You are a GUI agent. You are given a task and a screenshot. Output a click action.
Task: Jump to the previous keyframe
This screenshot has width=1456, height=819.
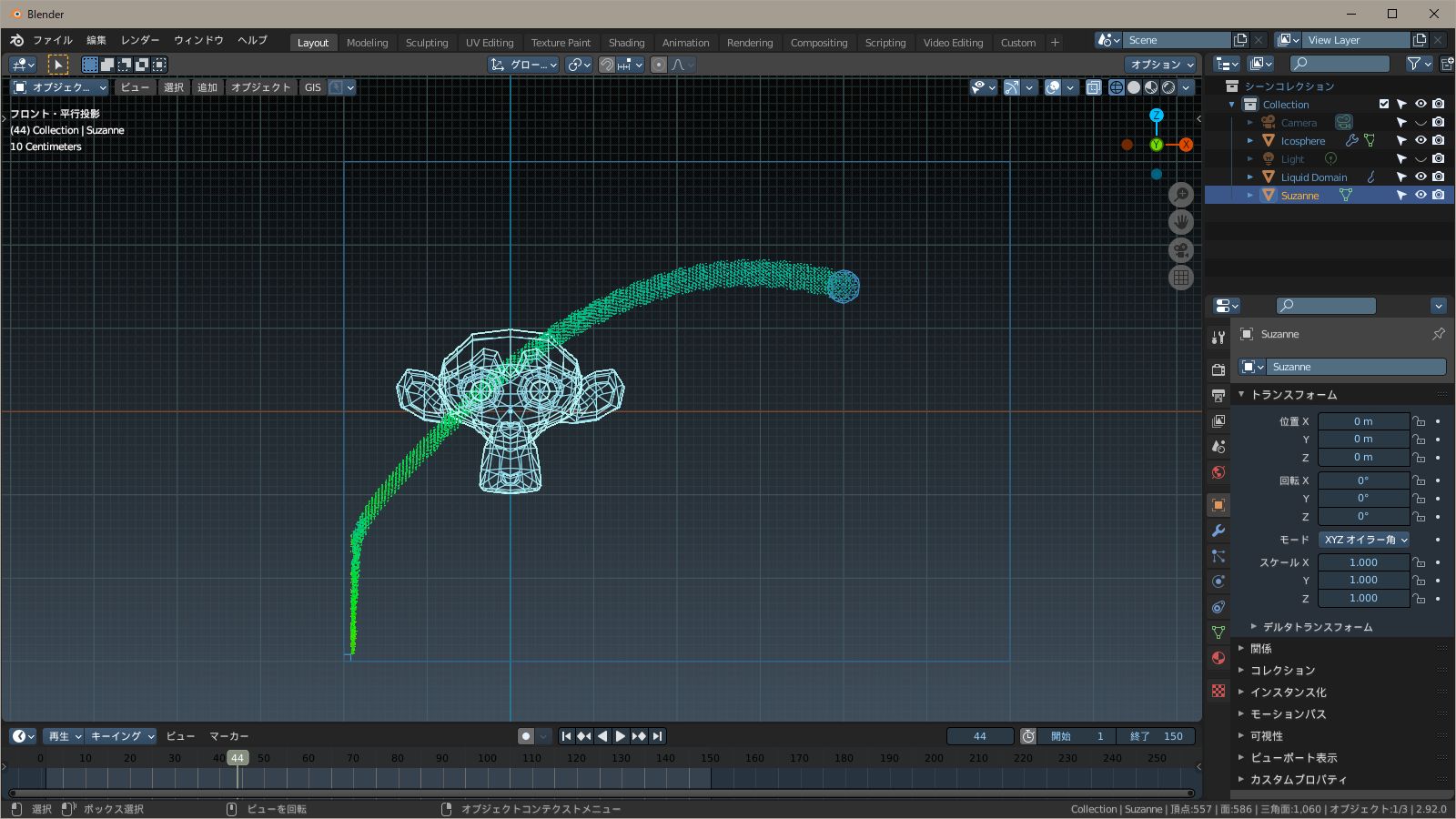584,736
